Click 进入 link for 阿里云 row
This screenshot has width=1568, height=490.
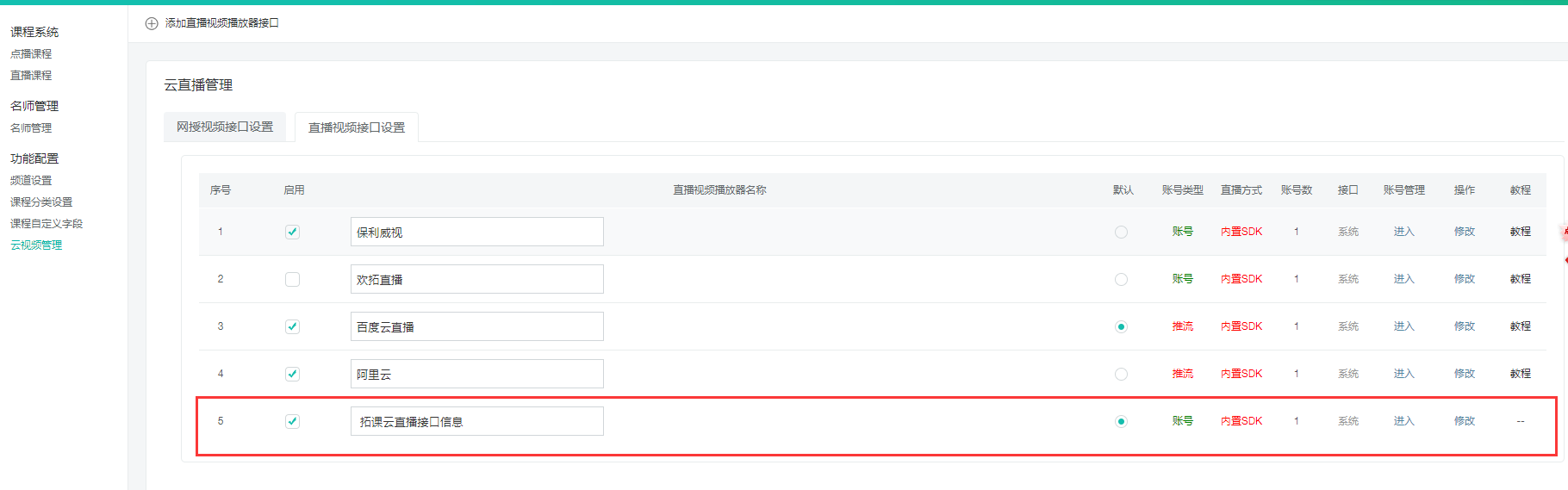pyautogui.click(x=1403, y=374)
